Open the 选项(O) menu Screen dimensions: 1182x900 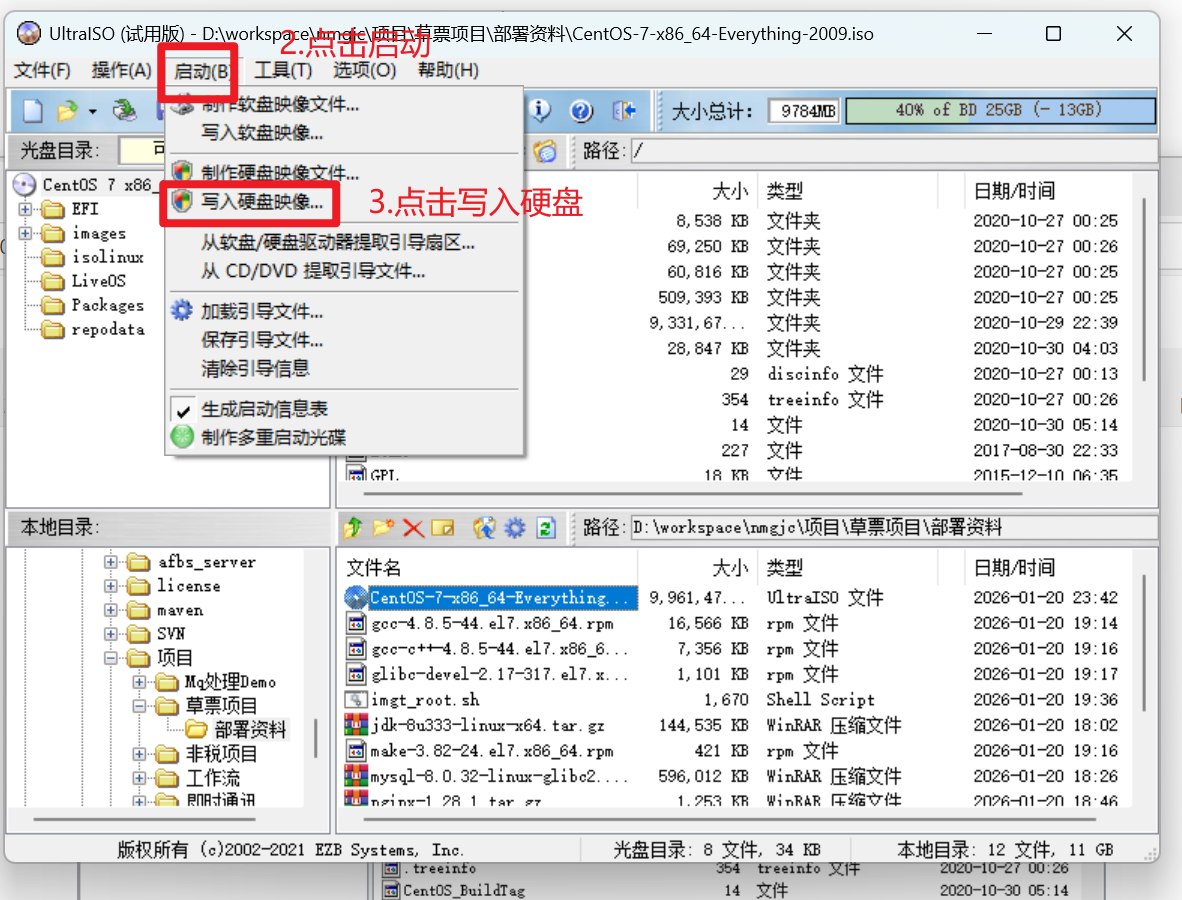point(365,70)
